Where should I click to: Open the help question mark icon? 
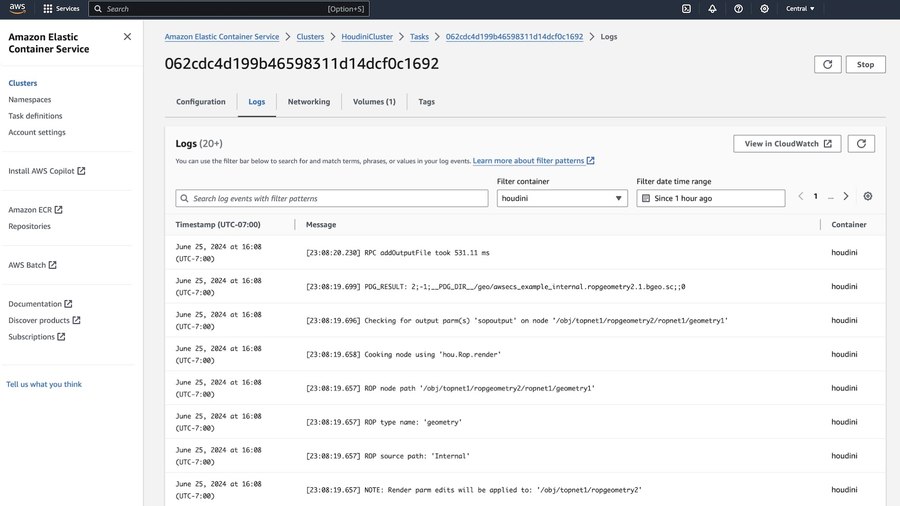738,9
